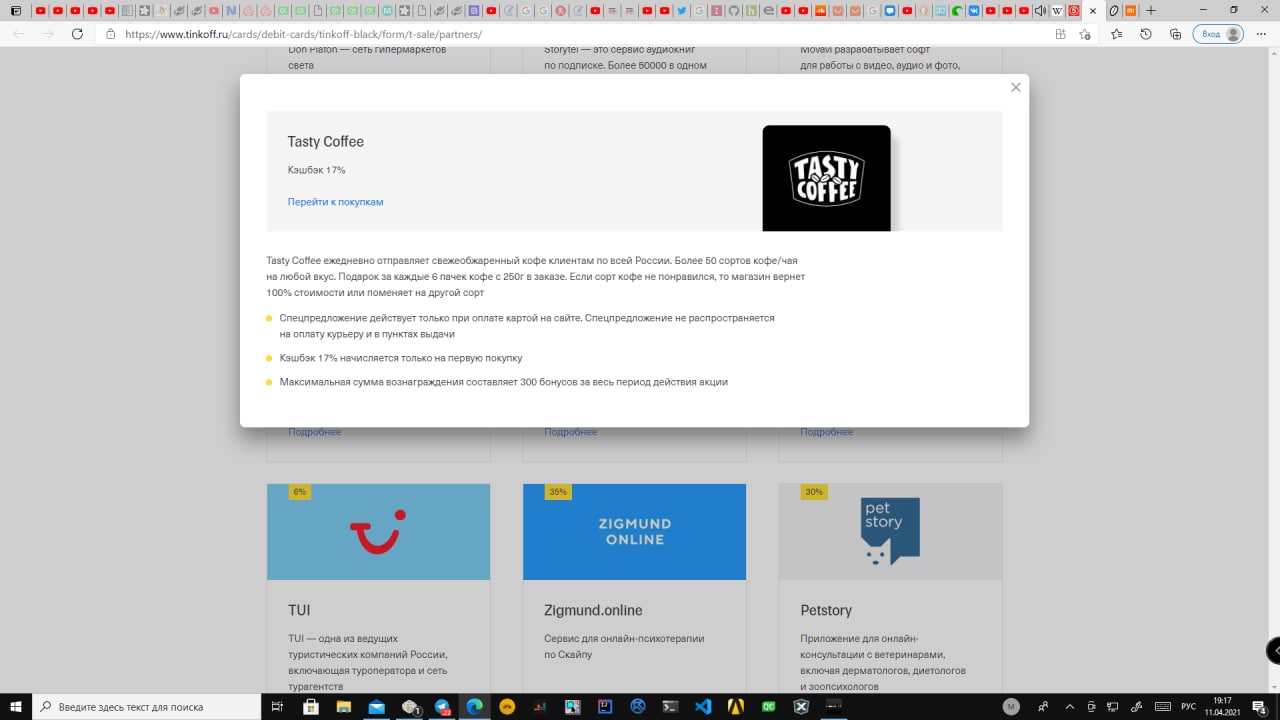Show hidden system tray icons
1280x720 pixels.
tap(1070, 707)
